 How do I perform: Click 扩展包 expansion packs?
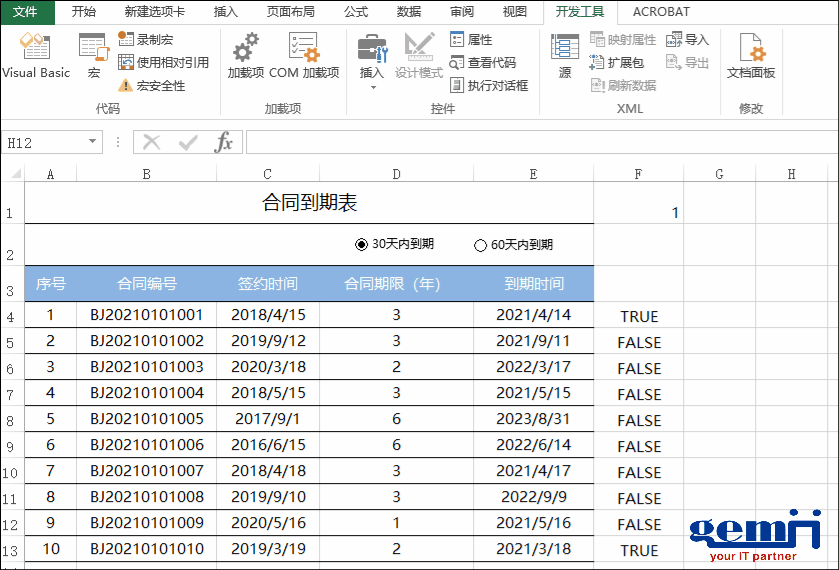click(x=616, y=62)
